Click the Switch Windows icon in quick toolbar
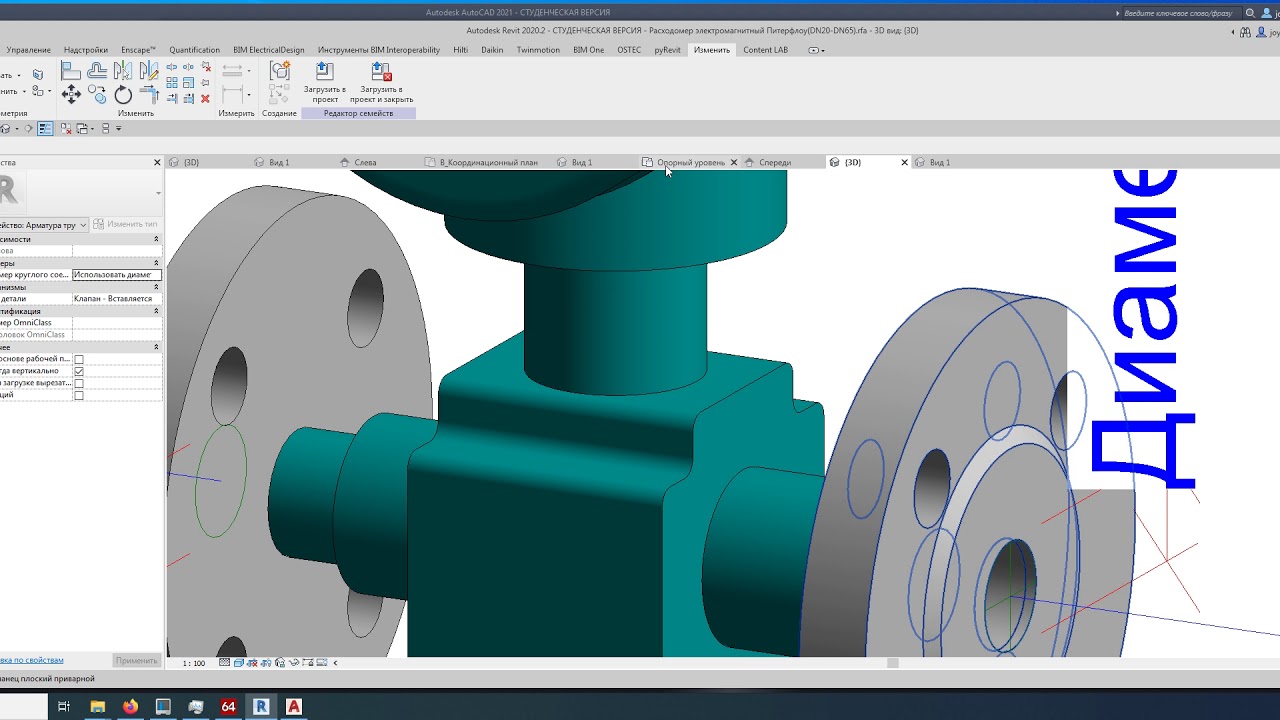The width and height of the screenshot is (1280, 720). click(x=82, y=128)
